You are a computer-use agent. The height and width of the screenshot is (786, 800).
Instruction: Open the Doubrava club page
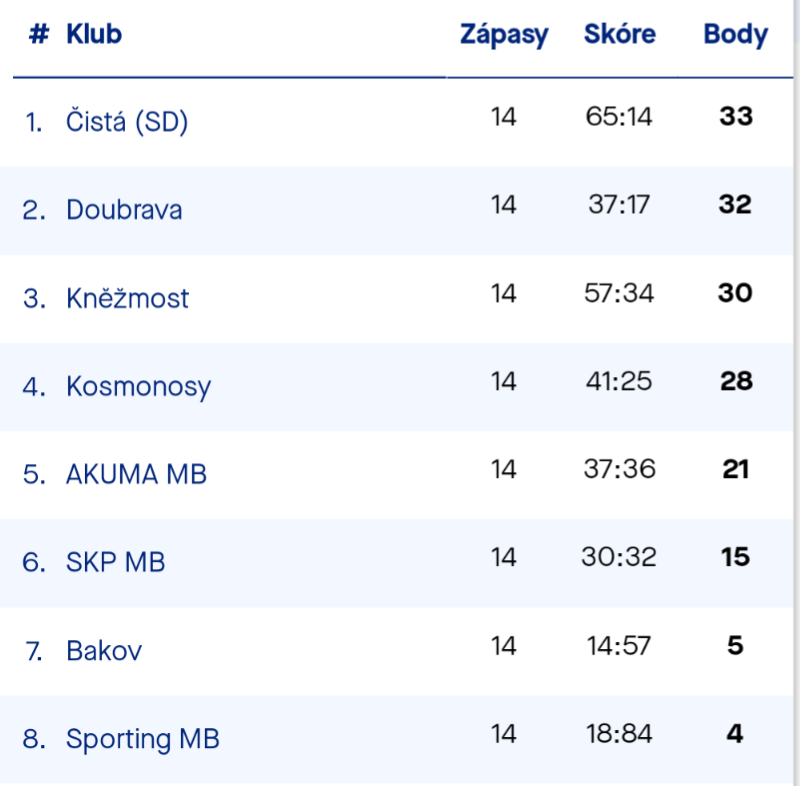pyautogui.click(x=124, y=210)
